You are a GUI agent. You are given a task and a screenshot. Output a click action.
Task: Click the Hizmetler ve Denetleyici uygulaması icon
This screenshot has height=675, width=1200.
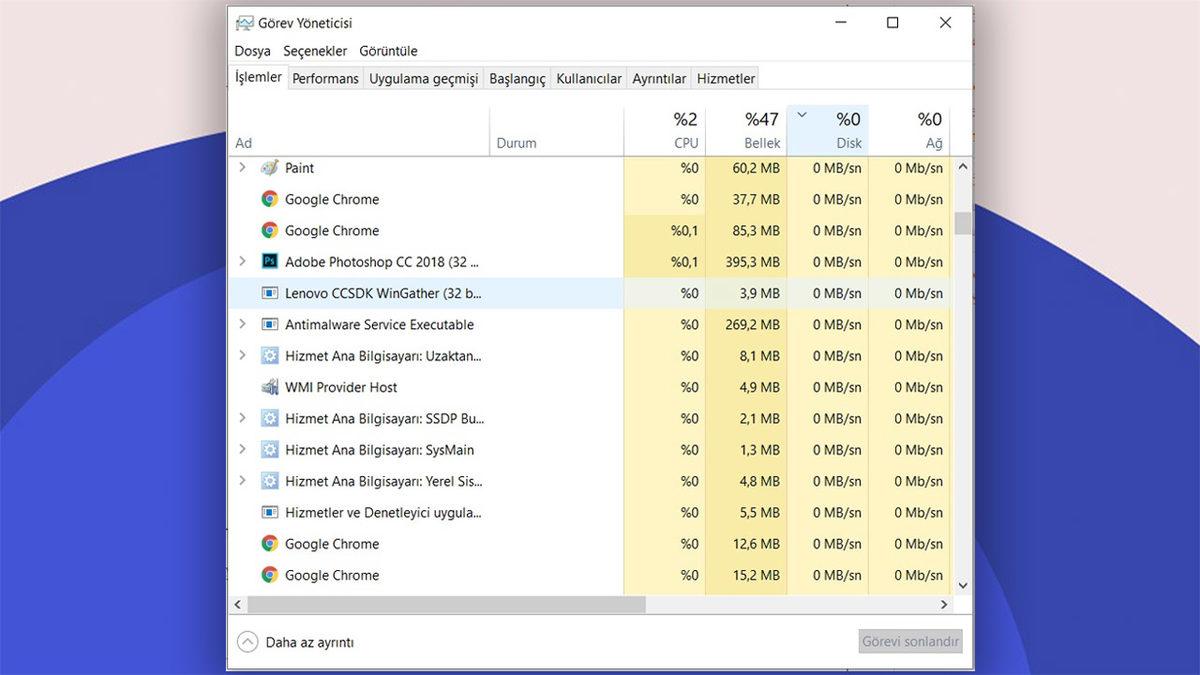click(x=269, y=513)
